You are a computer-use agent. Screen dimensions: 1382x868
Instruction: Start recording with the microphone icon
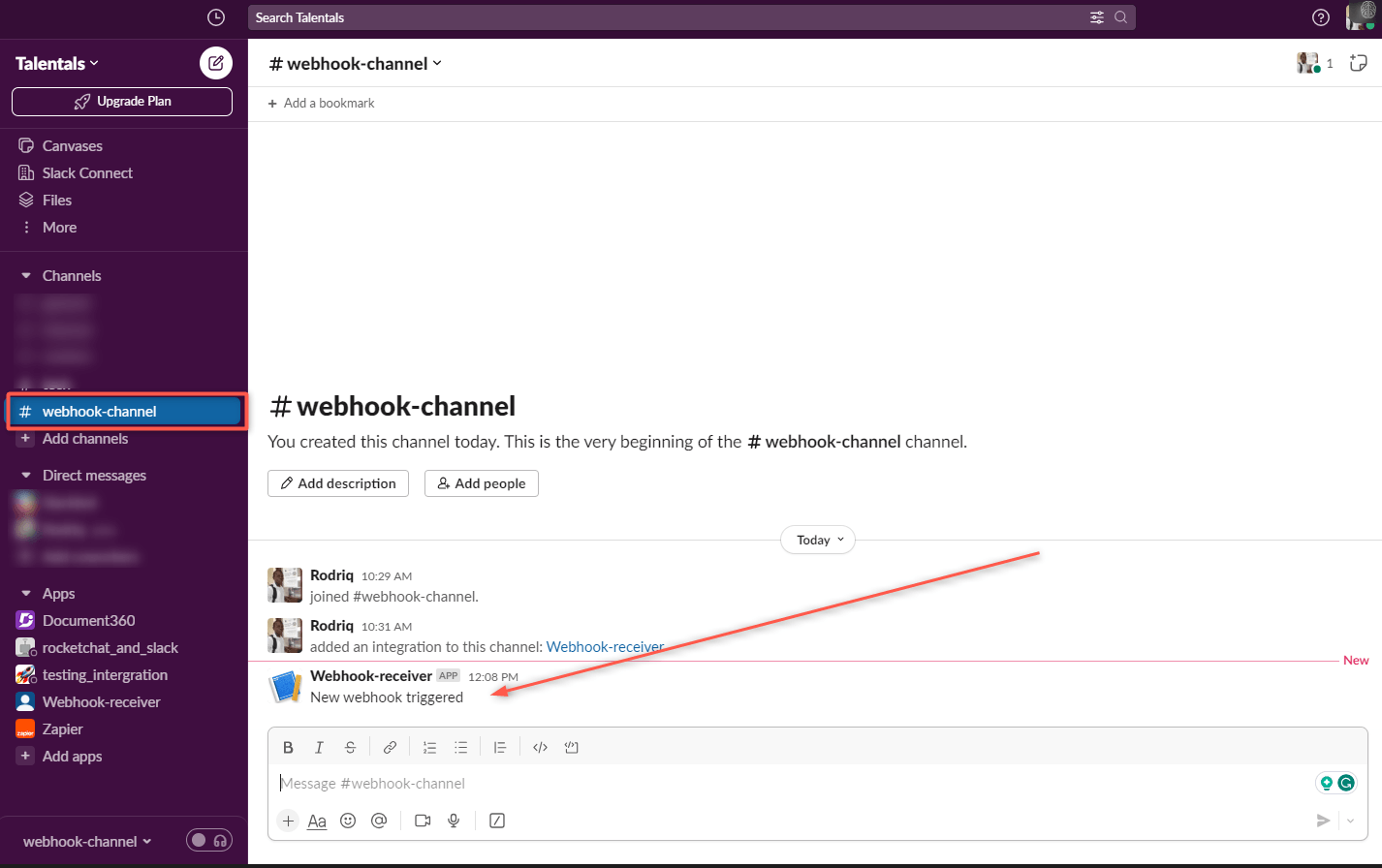(454, 821)
